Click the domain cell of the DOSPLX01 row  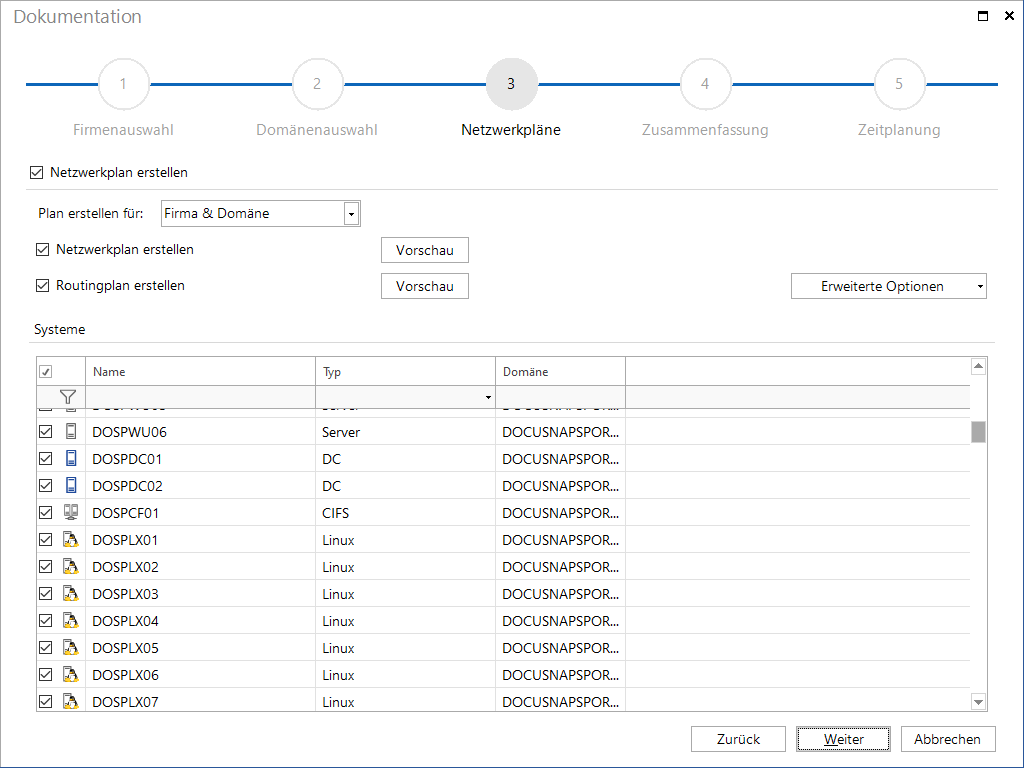560,539
